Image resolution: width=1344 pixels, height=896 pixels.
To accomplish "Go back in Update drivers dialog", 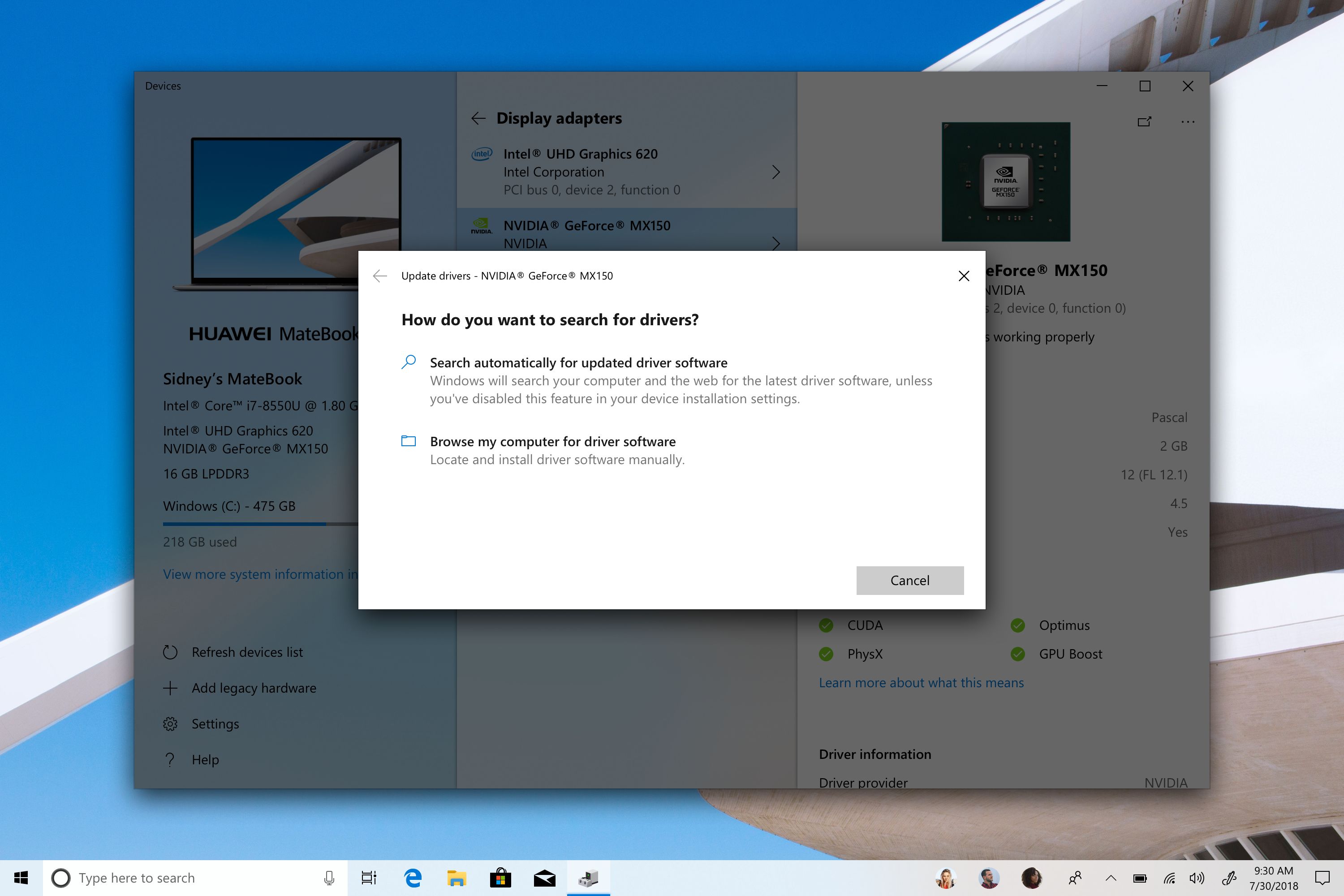I will [x=380, y=276].
